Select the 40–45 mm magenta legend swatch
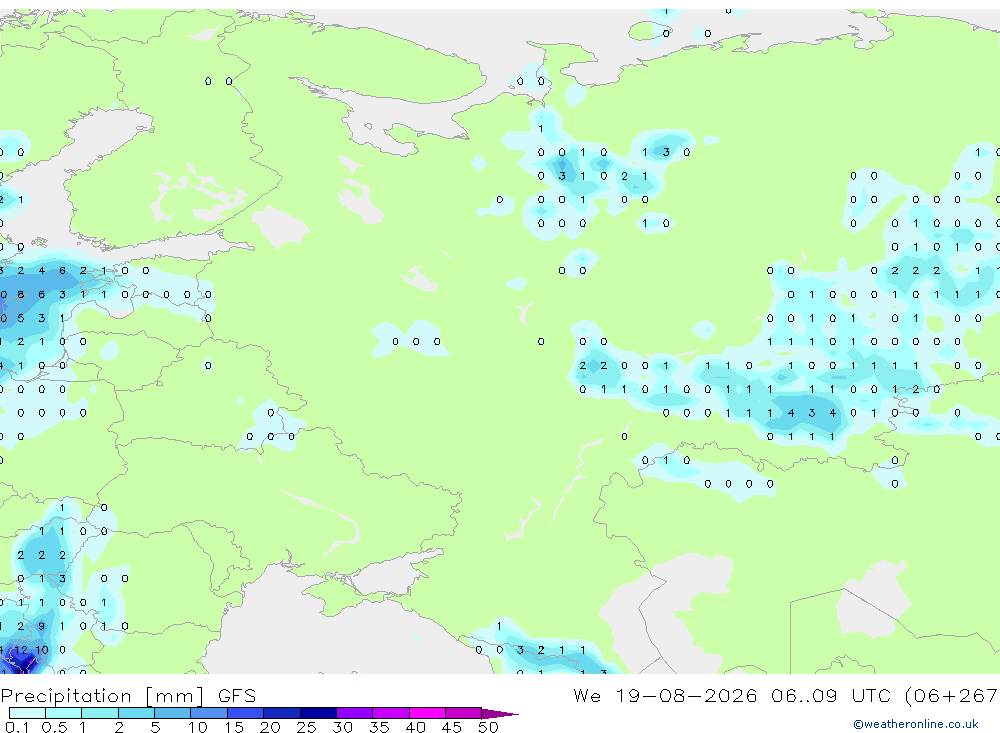The width and height of the screenshot is (1000, 733). click(427, 713)
